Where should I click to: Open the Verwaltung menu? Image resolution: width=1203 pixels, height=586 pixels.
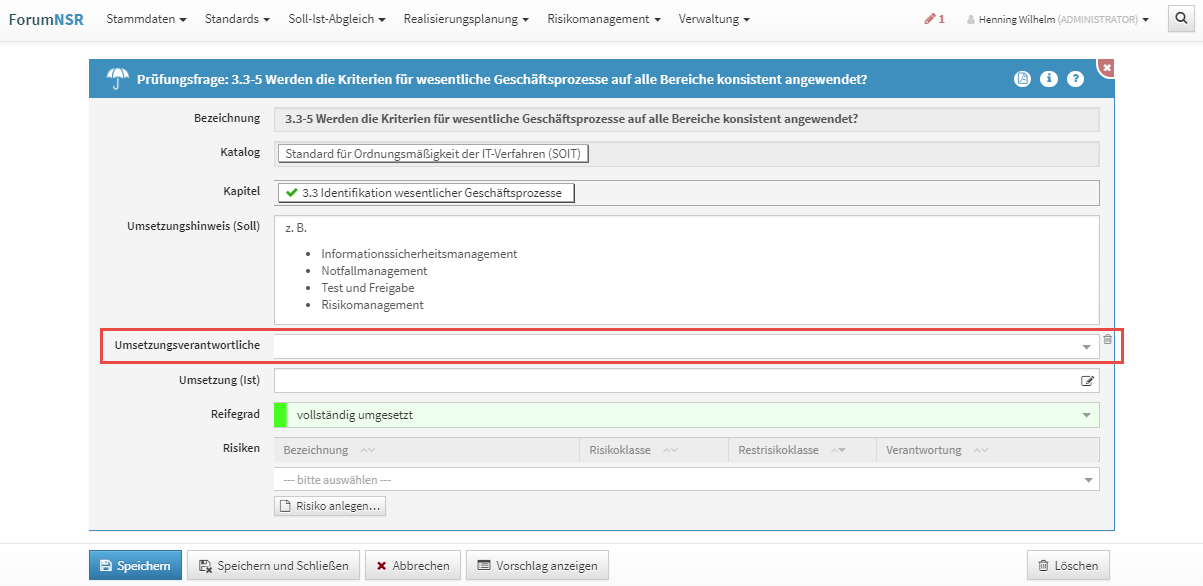tap(714, 19)
